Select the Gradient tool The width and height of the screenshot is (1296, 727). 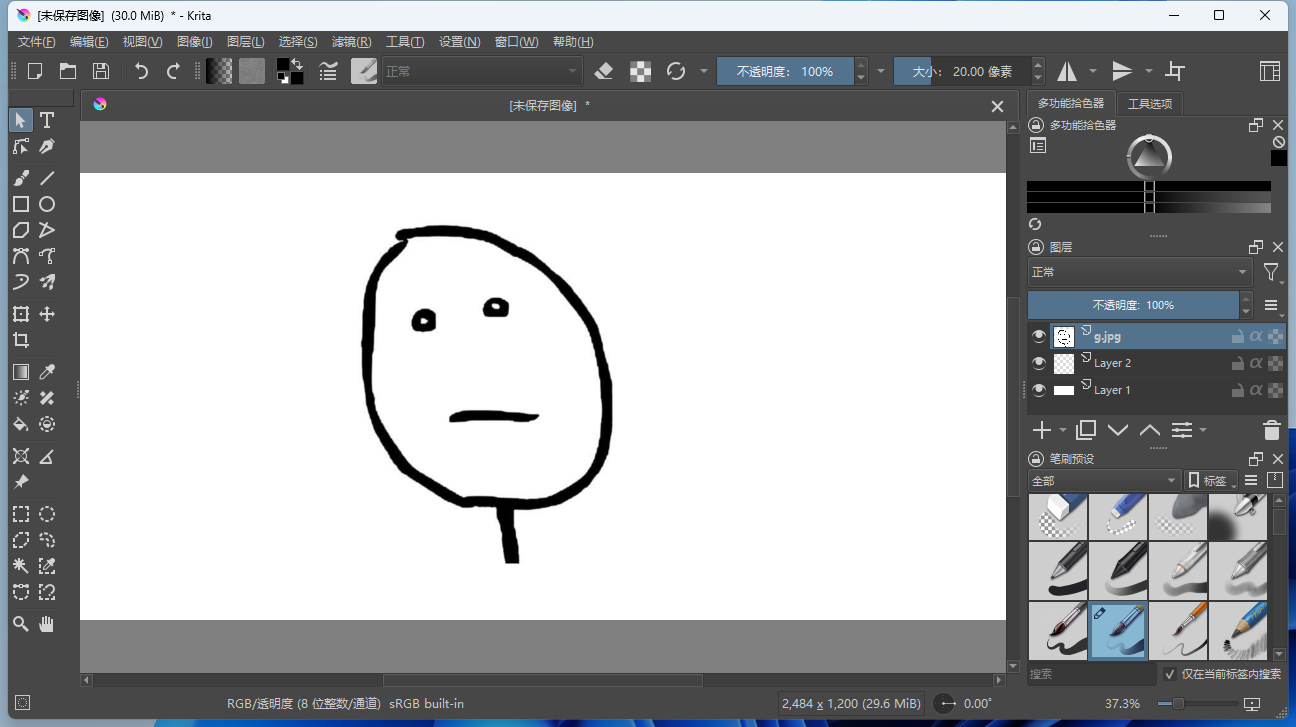tap(20, 371)
